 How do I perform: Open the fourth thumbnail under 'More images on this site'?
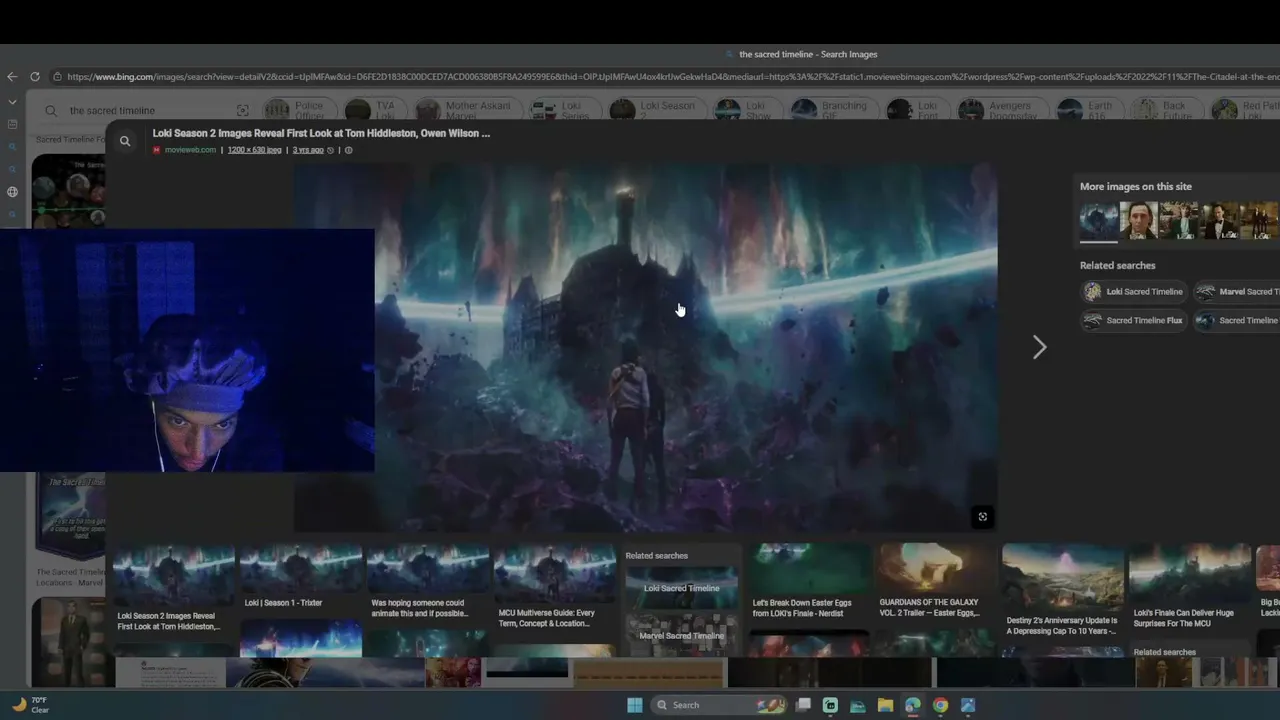(x=1219, y=220)
